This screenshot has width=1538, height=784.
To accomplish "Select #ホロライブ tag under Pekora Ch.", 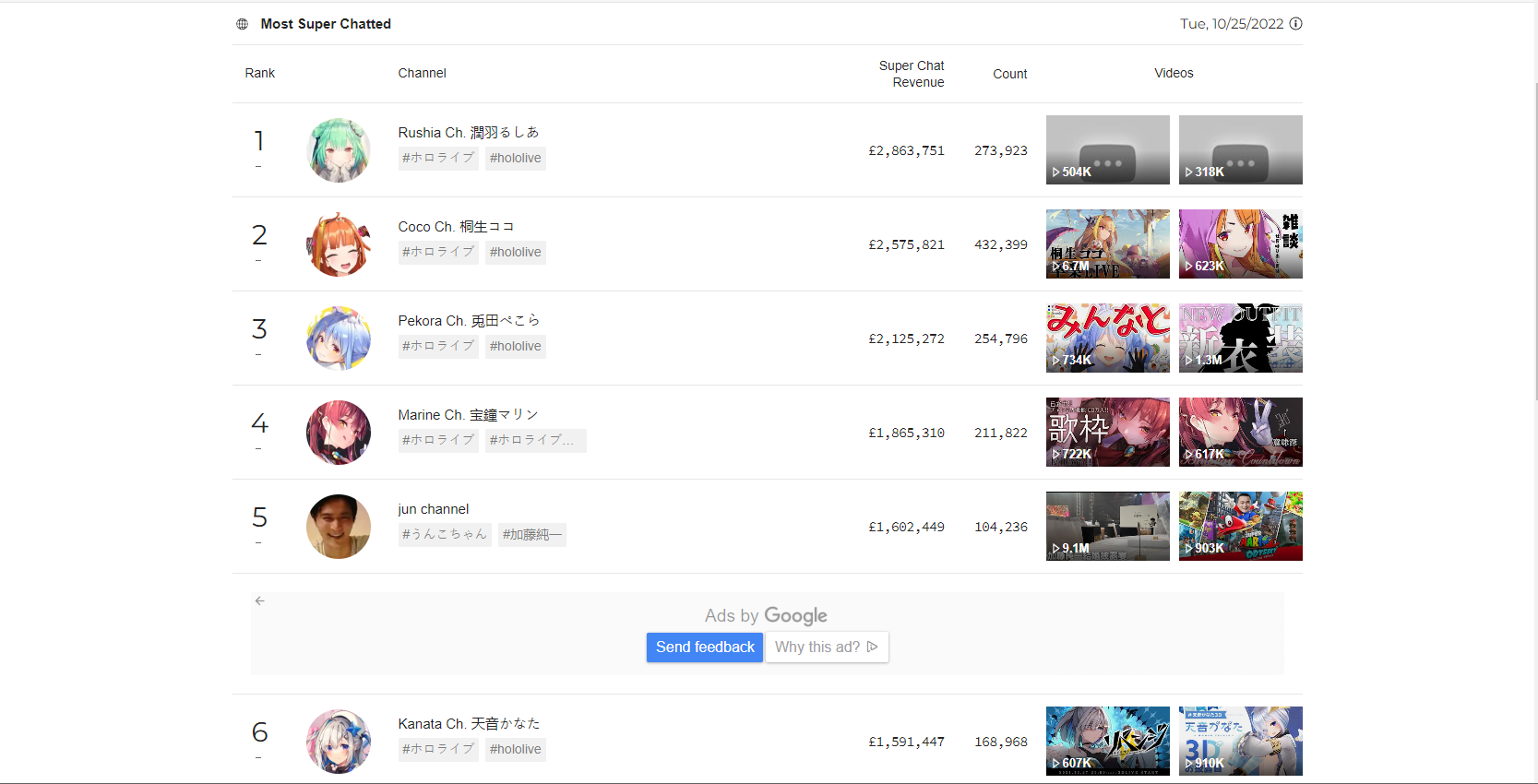I will coord(438,347).
